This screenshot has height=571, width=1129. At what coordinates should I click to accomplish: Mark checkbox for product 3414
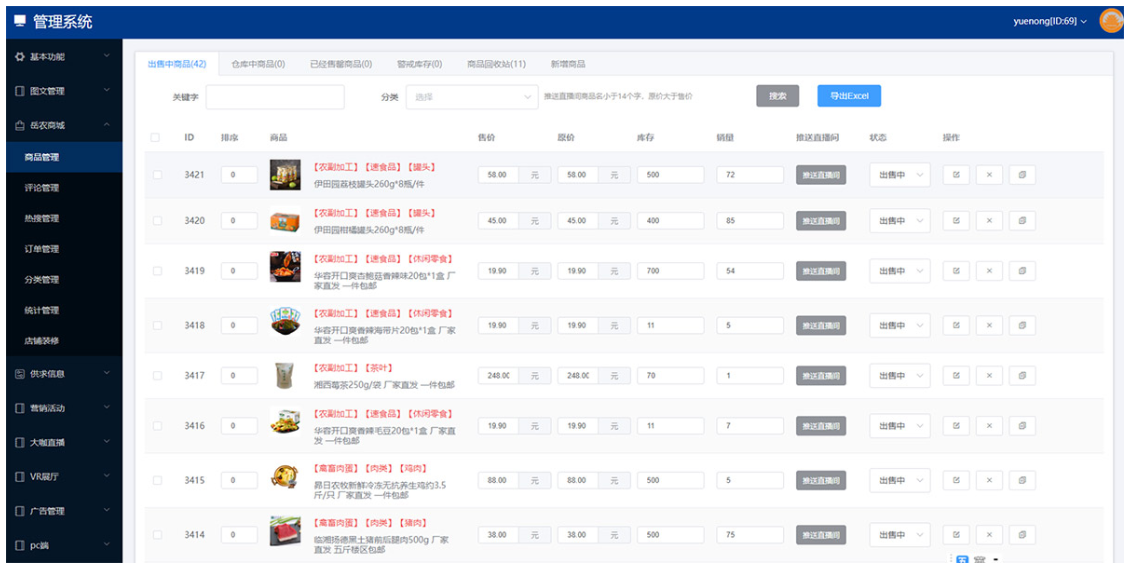(x=157, y=535)
